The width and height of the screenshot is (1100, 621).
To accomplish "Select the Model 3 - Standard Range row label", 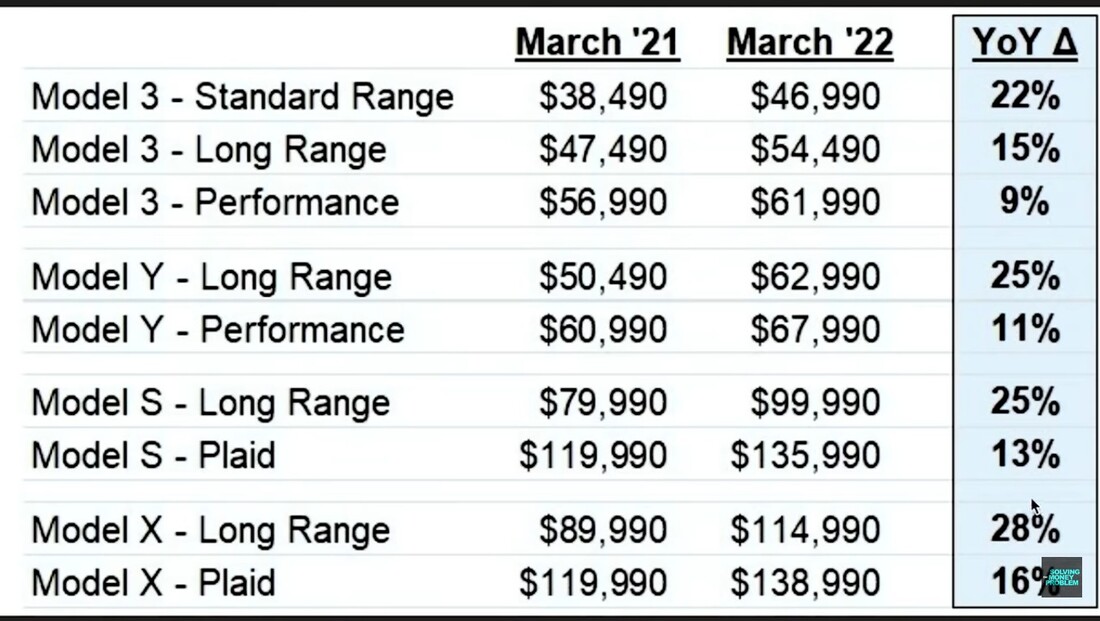I will tap(243, 97).
